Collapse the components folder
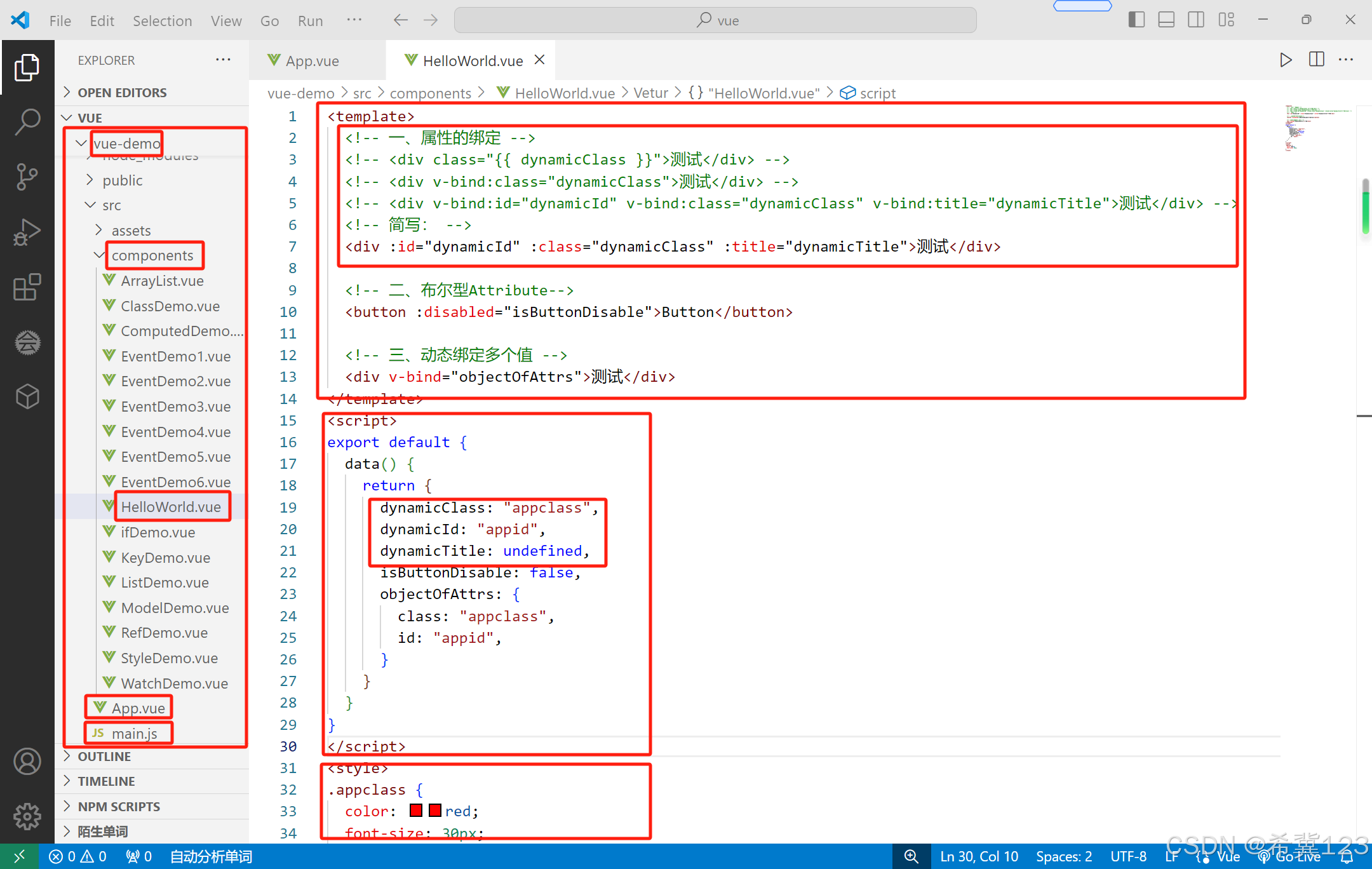This screenshot has height=869, width=1372. (152, 255)
